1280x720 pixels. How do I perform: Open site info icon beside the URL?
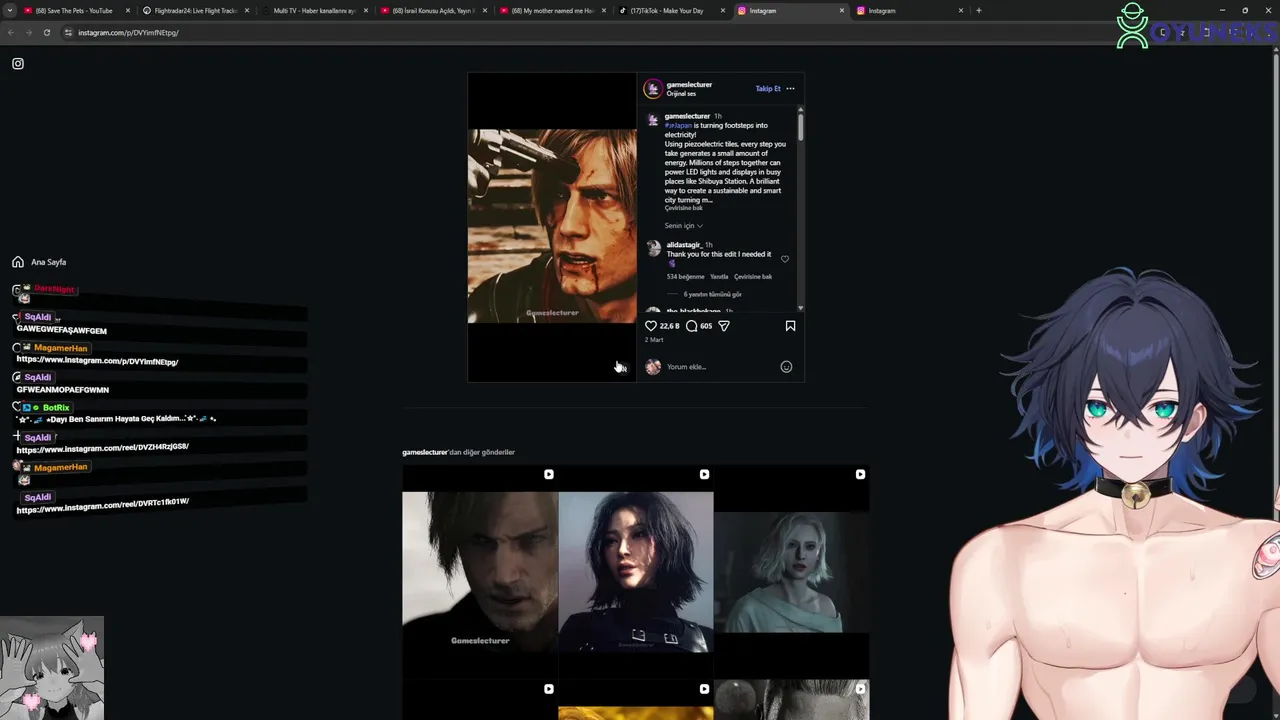tap(68, 32)
